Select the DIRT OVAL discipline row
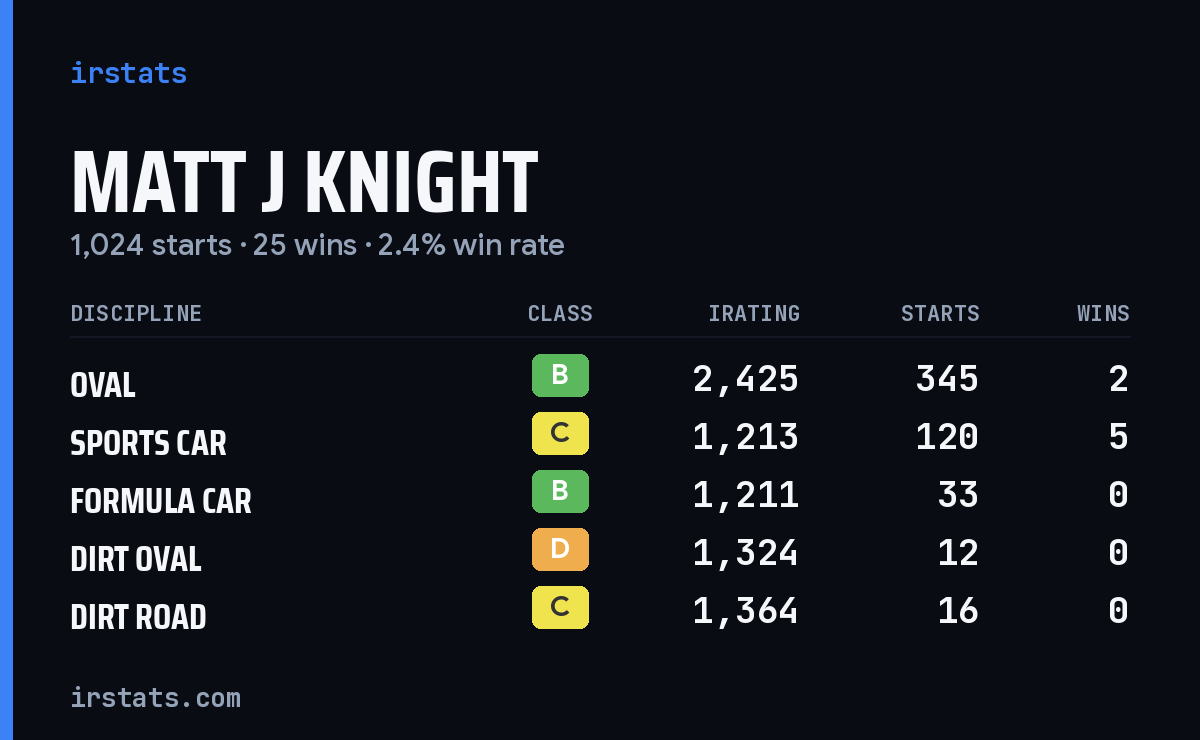 tap(600, 553)
